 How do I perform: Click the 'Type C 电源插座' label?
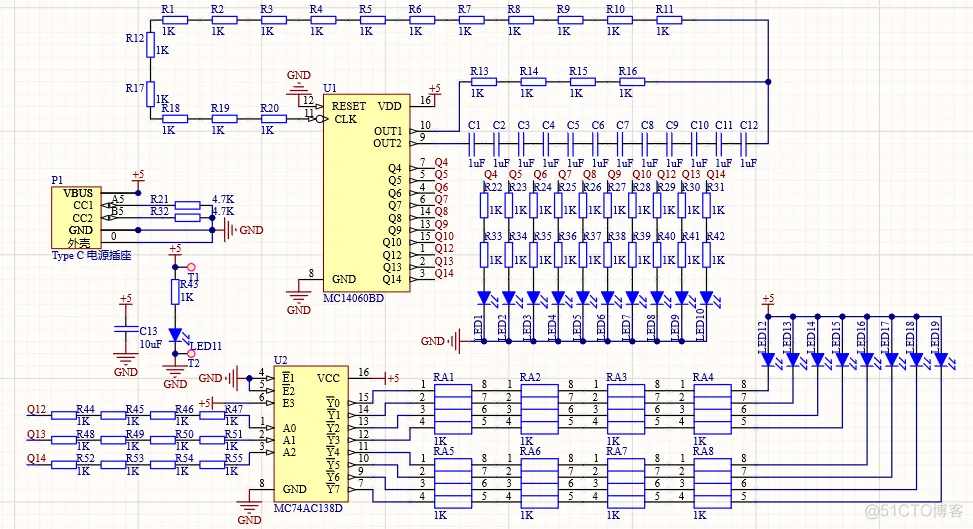pos(91,255)
